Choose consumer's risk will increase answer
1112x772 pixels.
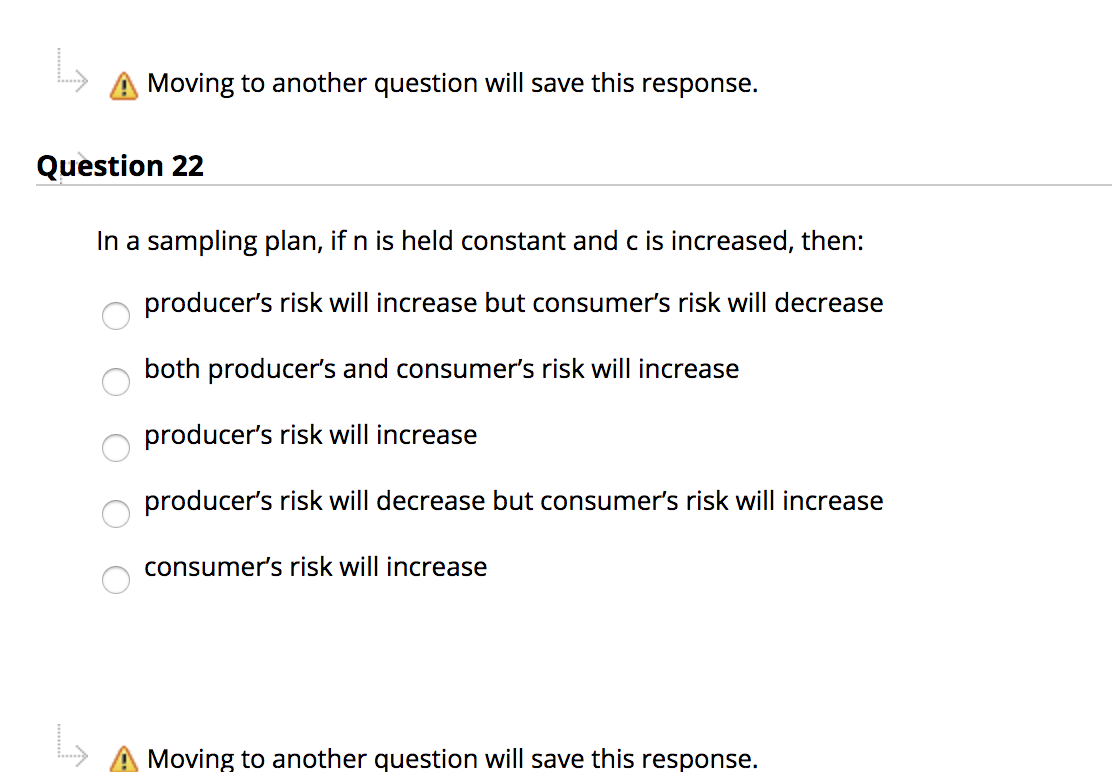[x=115, y=579]
